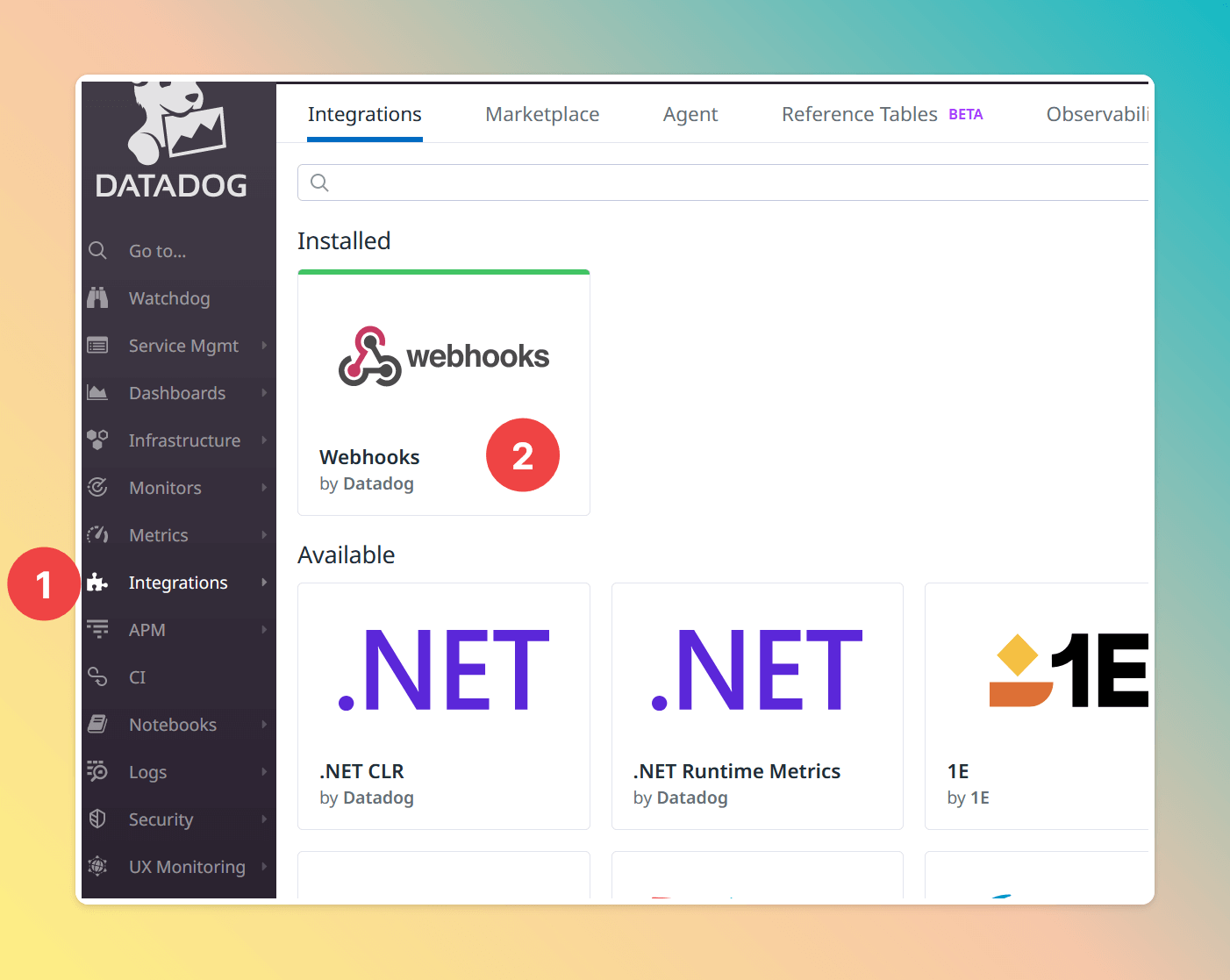Open Dashboards menu label
Image resolution: width=1230 pixels, height=980 pixels.
177,393
